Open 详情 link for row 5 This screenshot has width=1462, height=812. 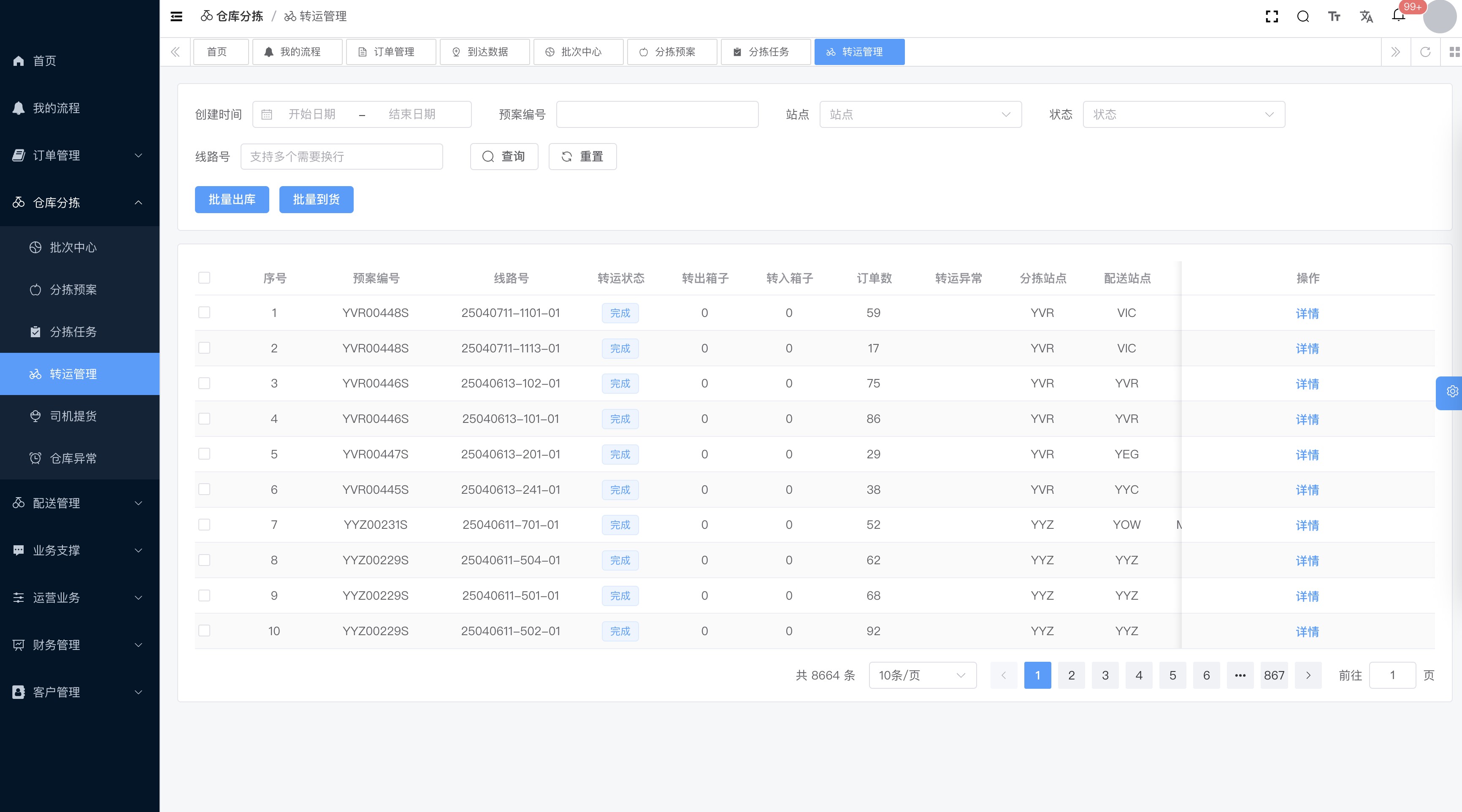1307,455
